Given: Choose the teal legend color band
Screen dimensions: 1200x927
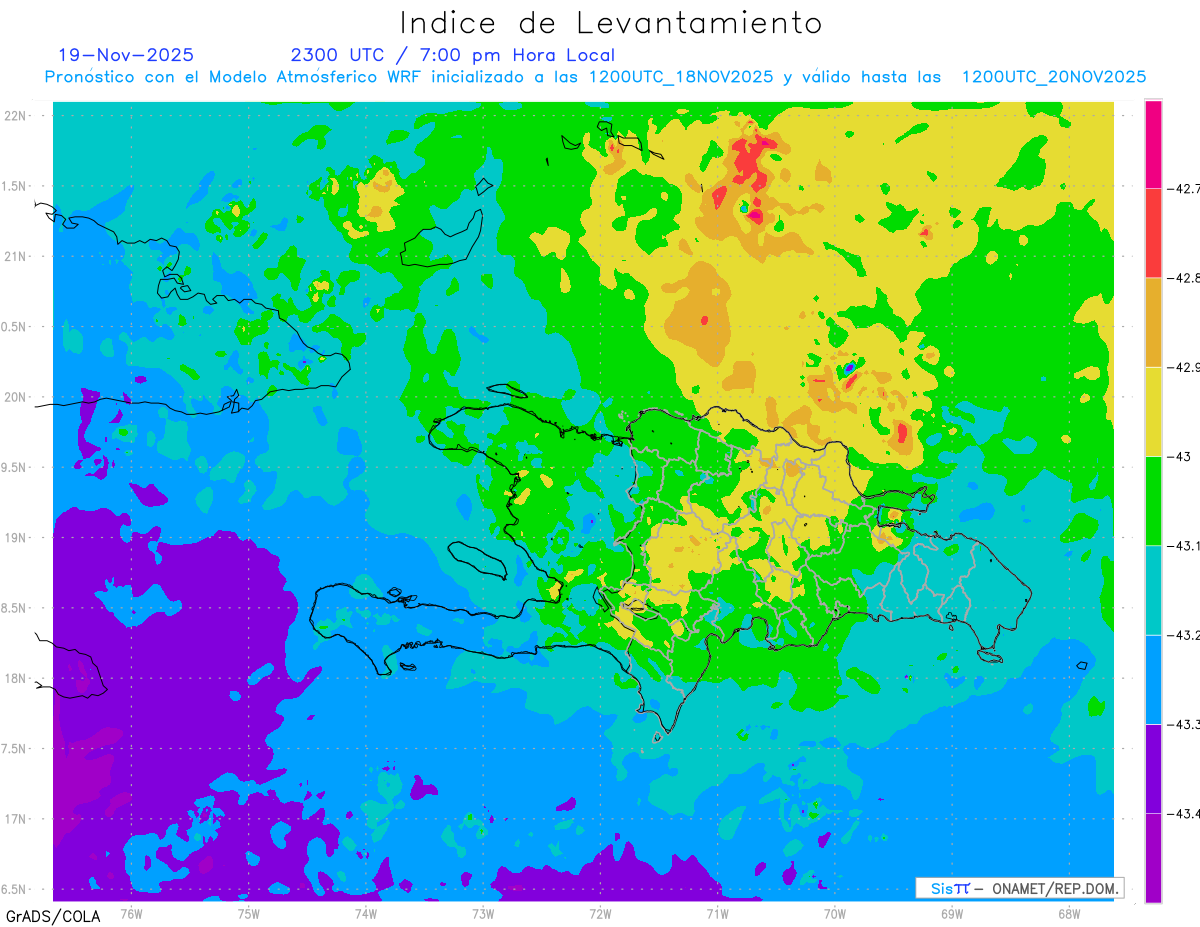Looking at the screenshot, I should coord(1153,590).
